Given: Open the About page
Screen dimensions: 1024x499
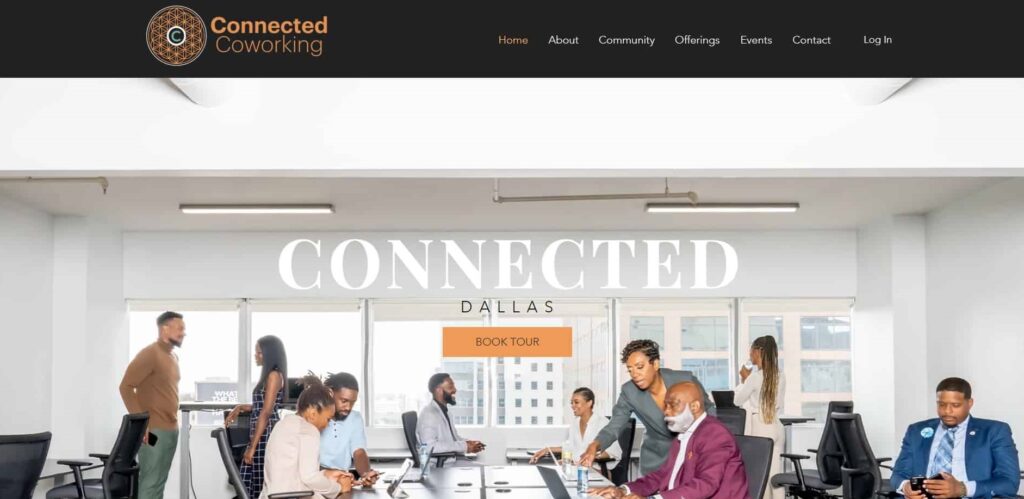Looking at the screenshot, I should click(563, 40).
